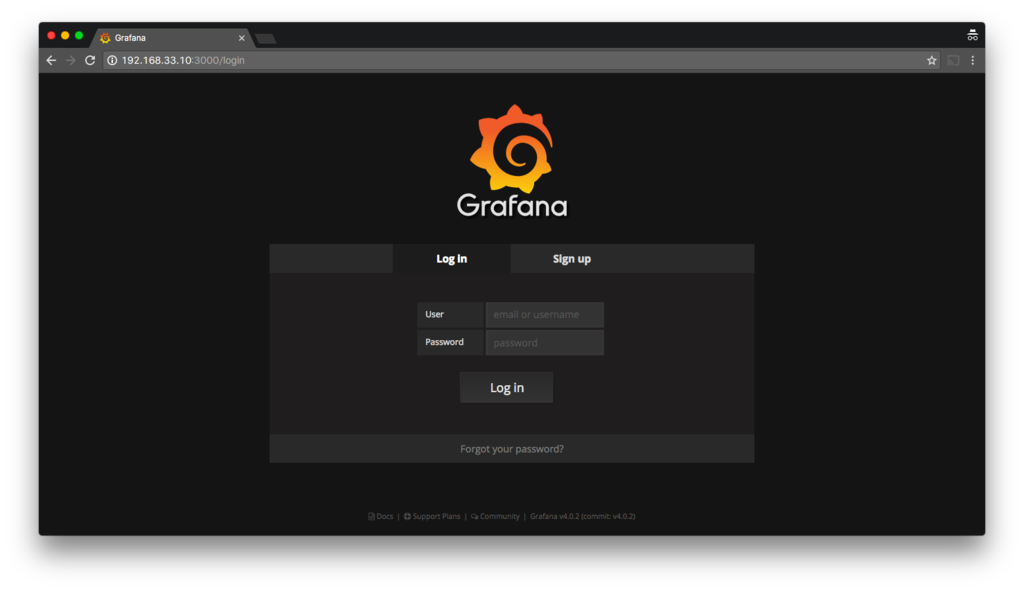1024x591 pixels.
Task: Click the Grafana logo
Action: tap(512, 161)
